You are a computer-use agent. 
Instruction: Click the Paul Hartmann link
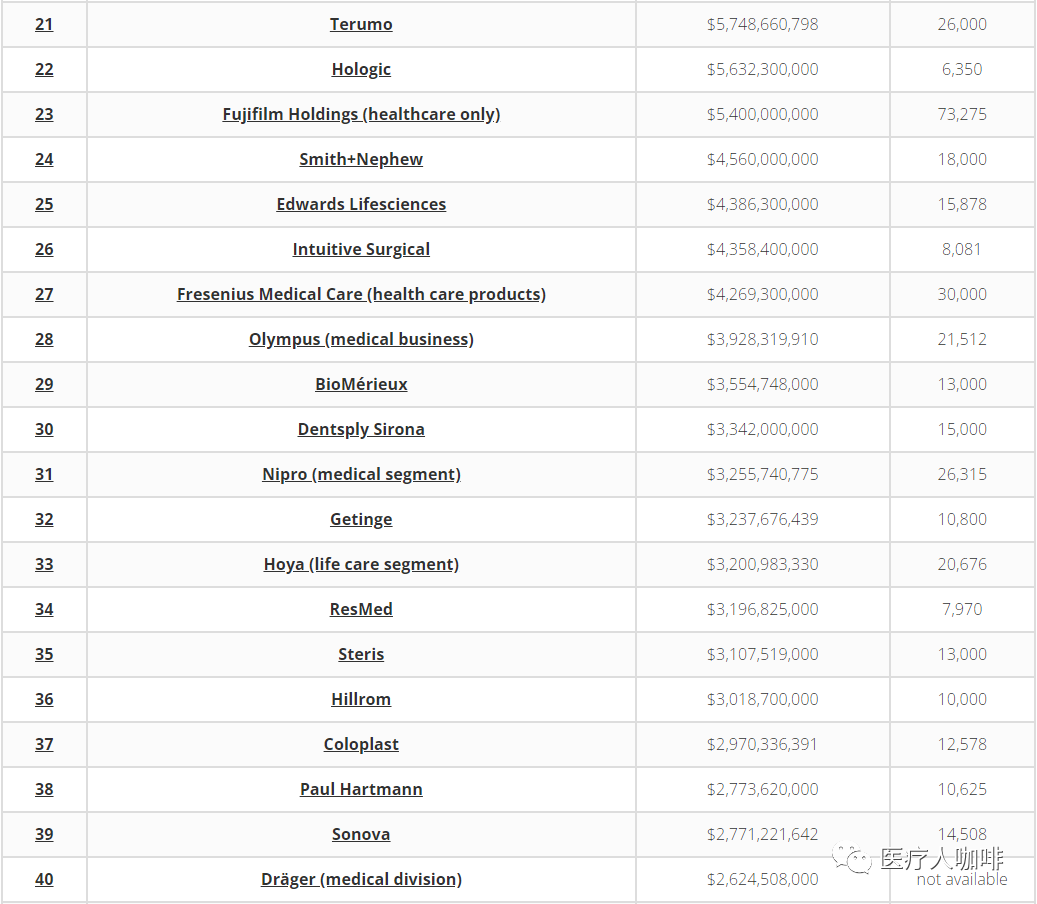(x=361, y=789)
